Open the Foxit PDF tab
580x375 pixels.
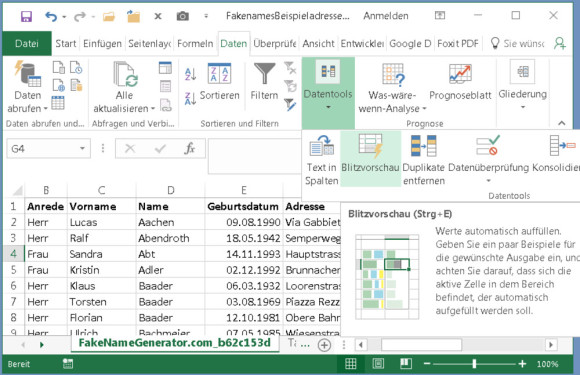[x=458, y=44]
